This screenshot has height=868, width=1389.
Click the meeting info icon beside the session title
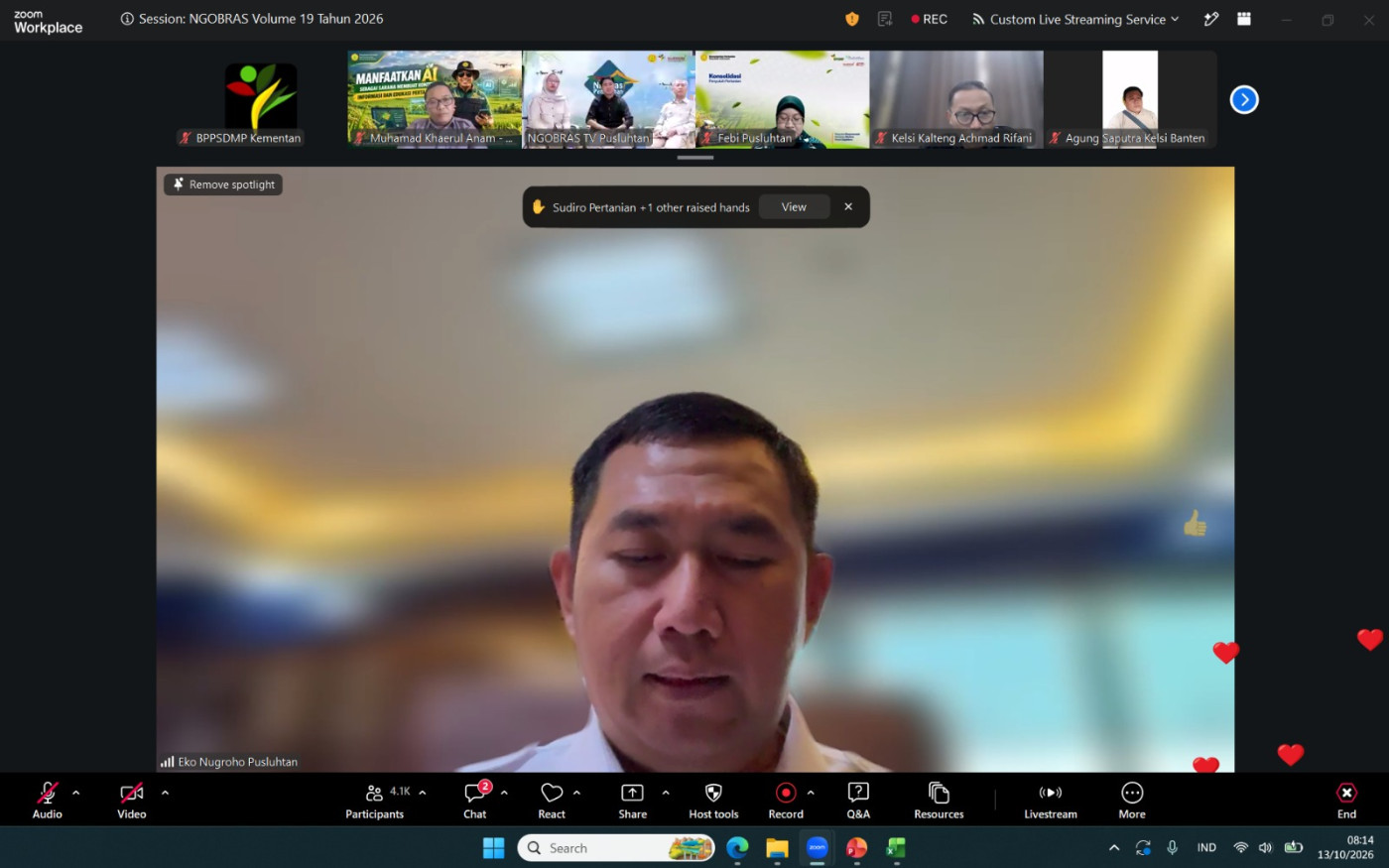pos(127,19)
